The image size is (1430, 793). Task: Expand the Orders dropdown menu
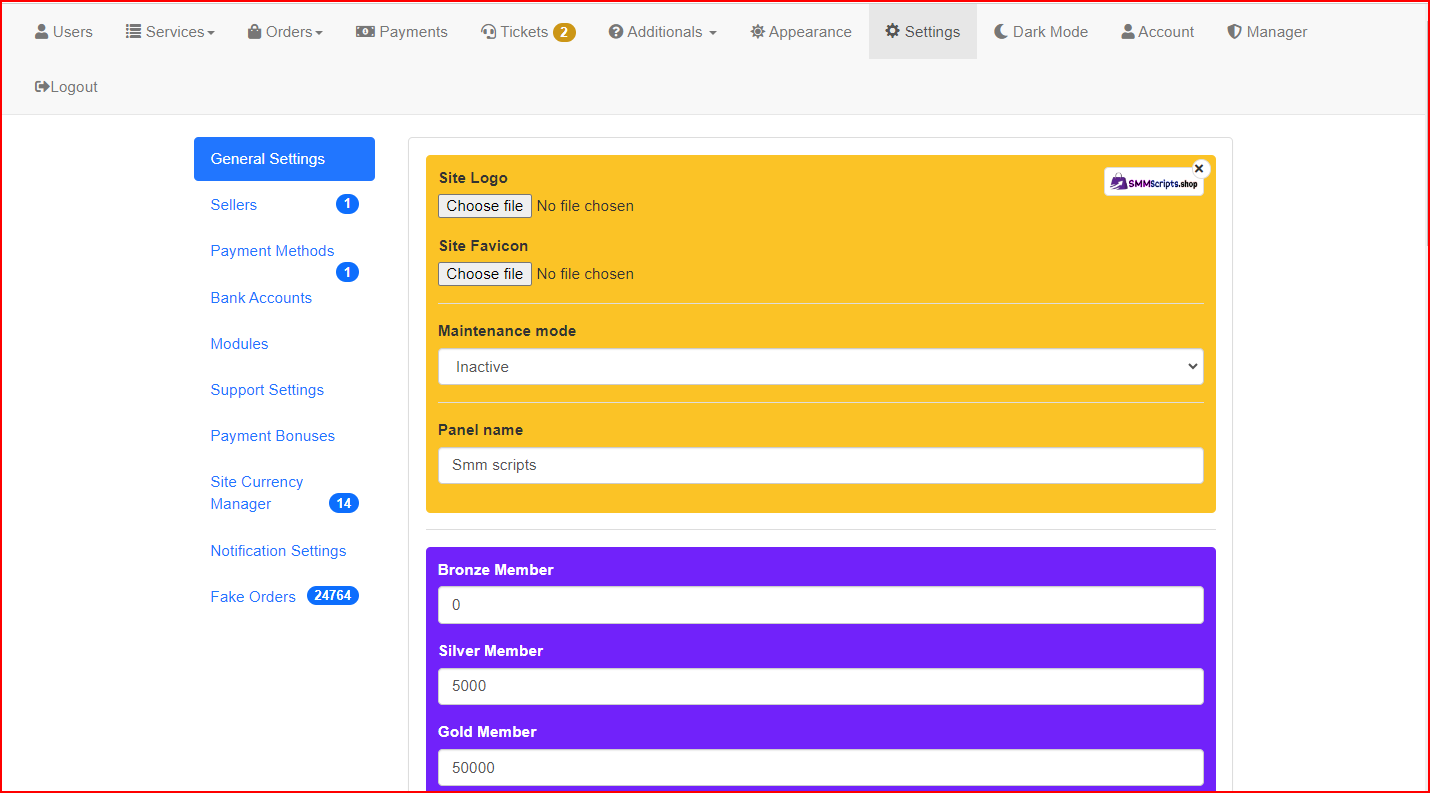point(285,32)
